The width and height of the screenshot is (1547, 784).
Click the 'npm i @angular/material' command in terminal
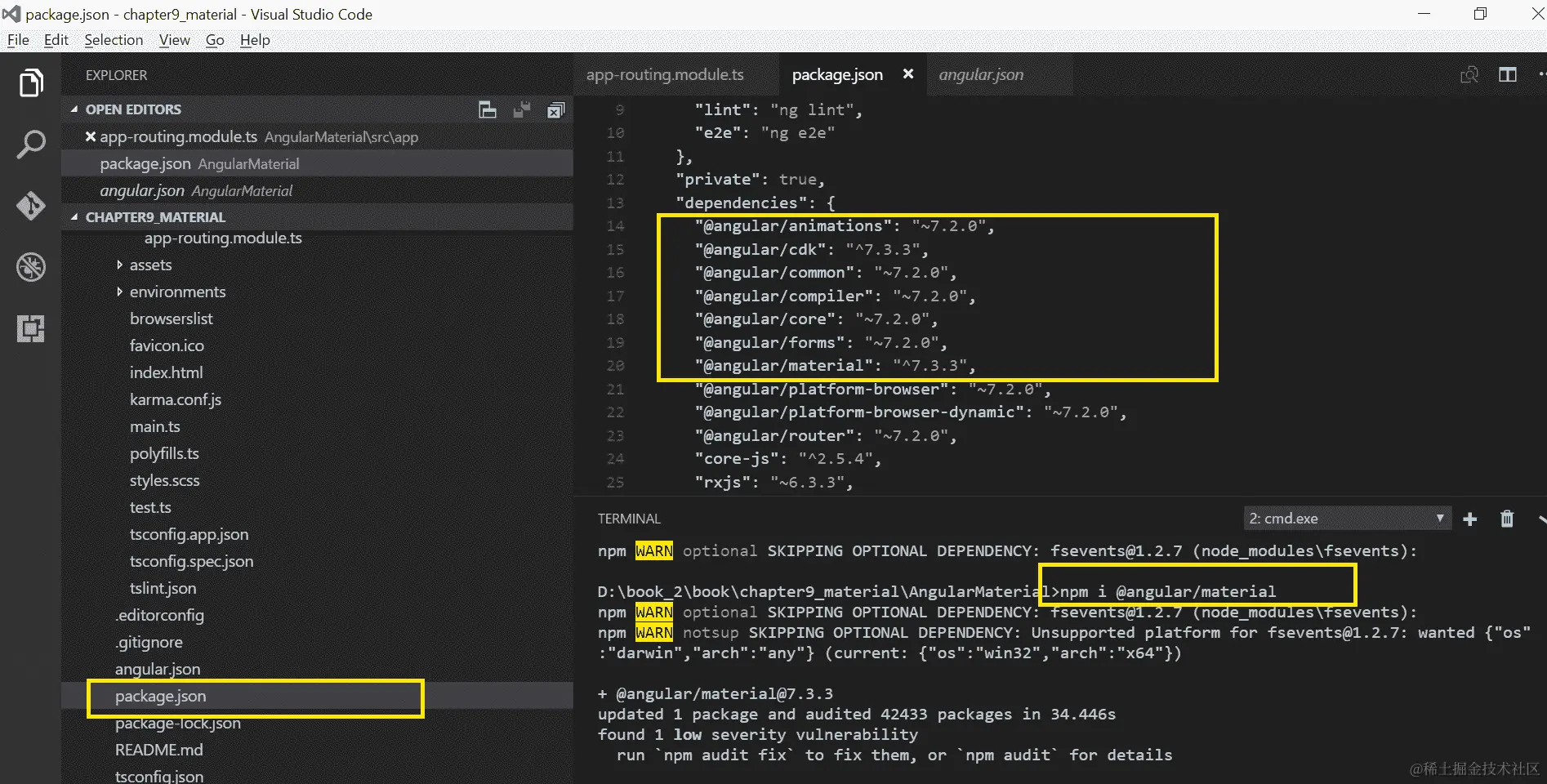1167,592
